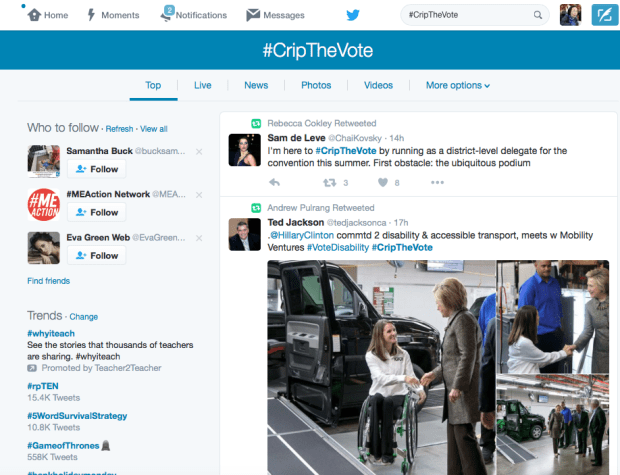This screenshot has width=620, height=475.
Task: Follow Eva Green Web
Action: [x=96, y=255]
